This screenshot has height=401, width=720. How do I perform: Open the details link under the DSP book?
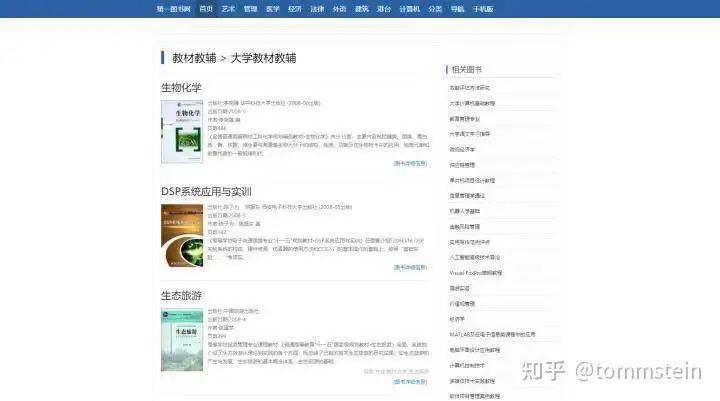410,267
